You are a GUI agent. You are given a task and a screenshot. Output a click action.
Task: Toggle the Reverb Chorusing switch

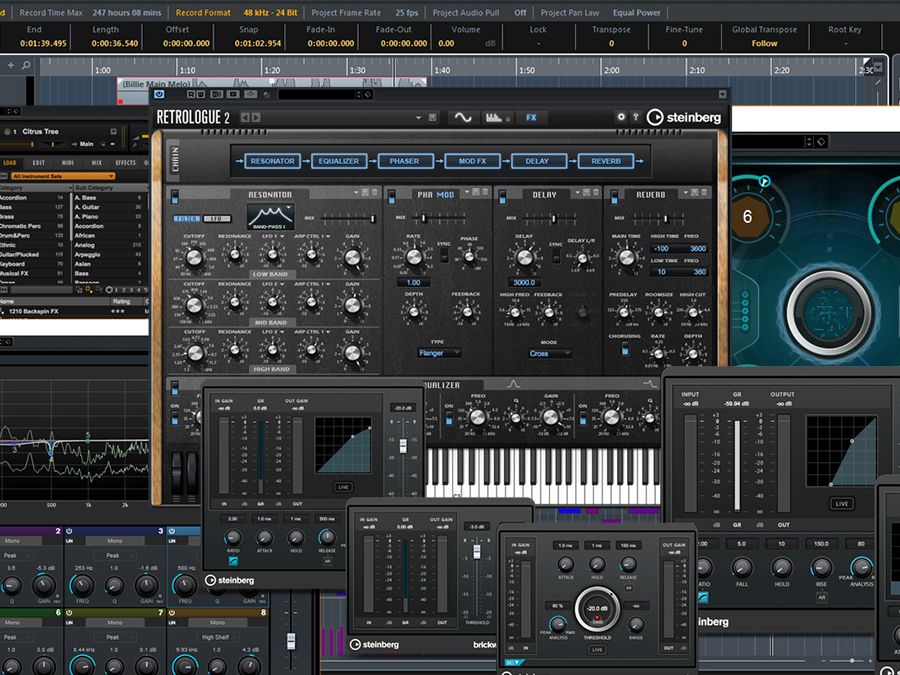tap(626, 348)
